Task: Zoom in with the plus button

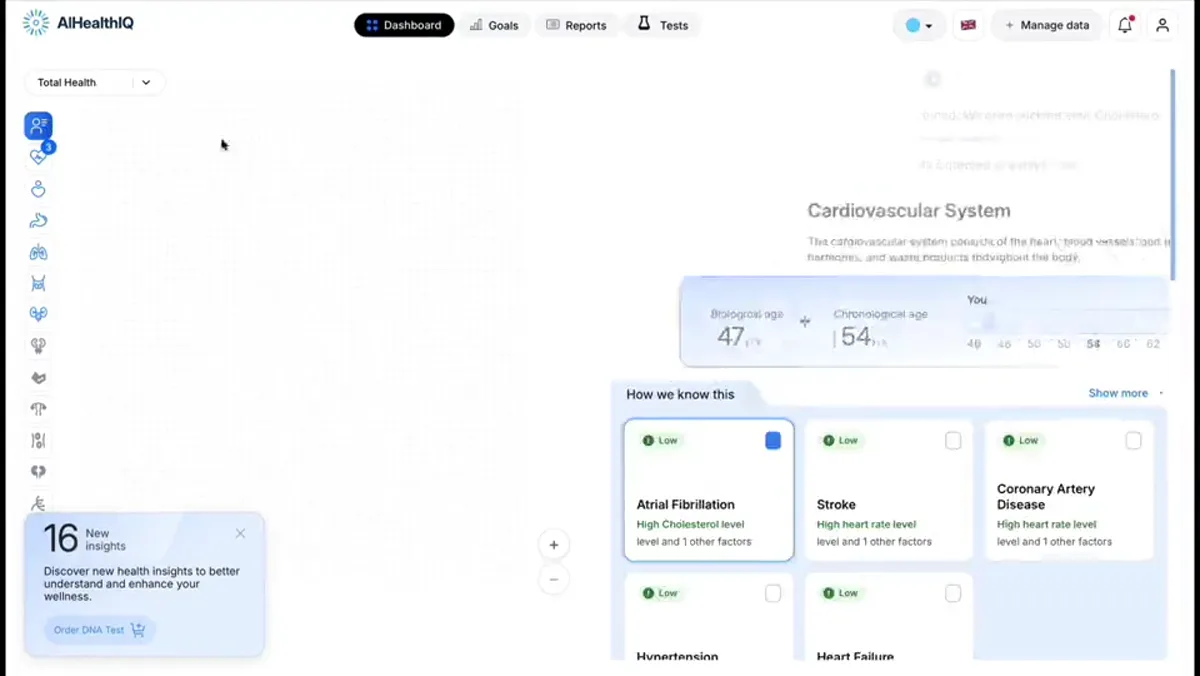Action: 554,545
